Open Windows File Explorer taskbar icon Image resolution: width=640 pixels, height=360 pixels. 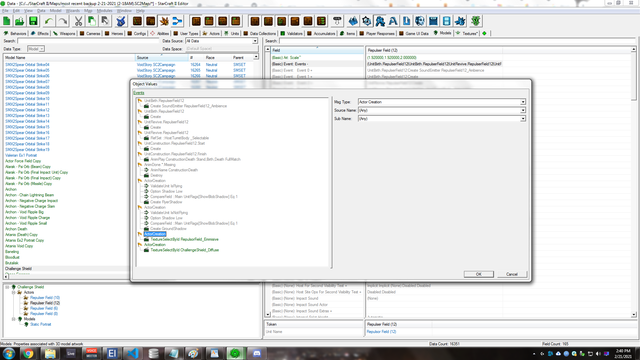tap(50, 353)
